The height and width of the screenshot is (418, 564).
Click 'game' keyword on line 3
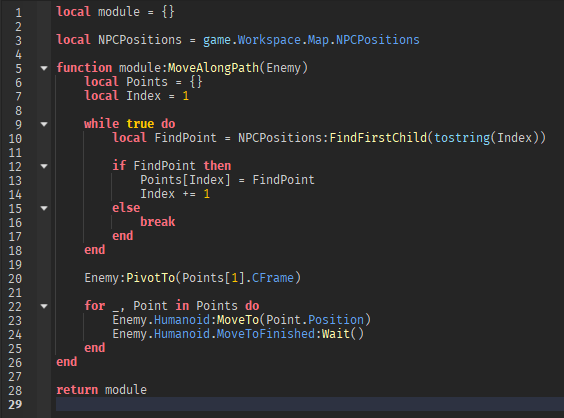pos(217,40)
